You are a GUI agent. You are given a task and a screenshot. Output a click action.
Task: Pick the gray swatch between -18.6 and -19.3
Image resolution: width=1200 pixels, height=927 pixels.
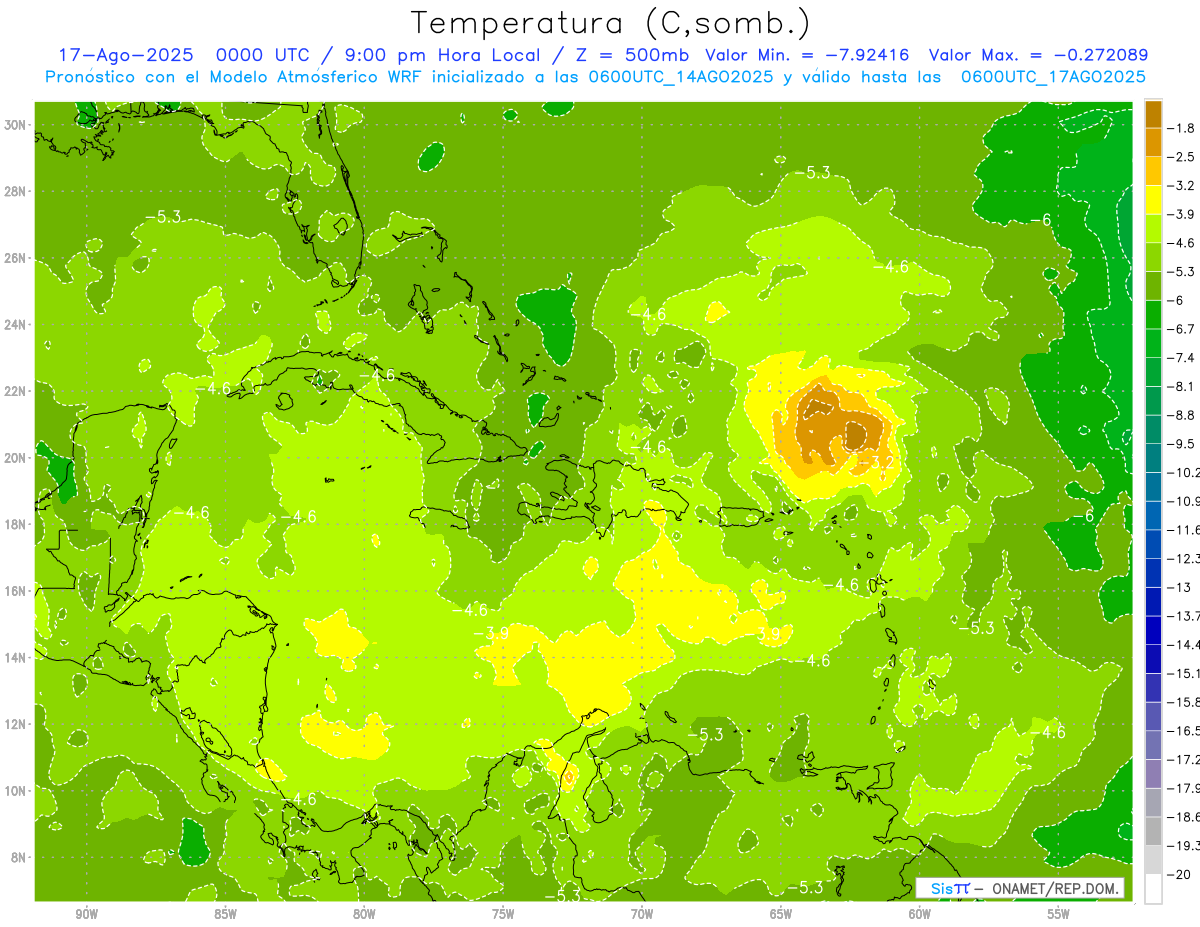pyautogui.click(x=1153, y=831)
